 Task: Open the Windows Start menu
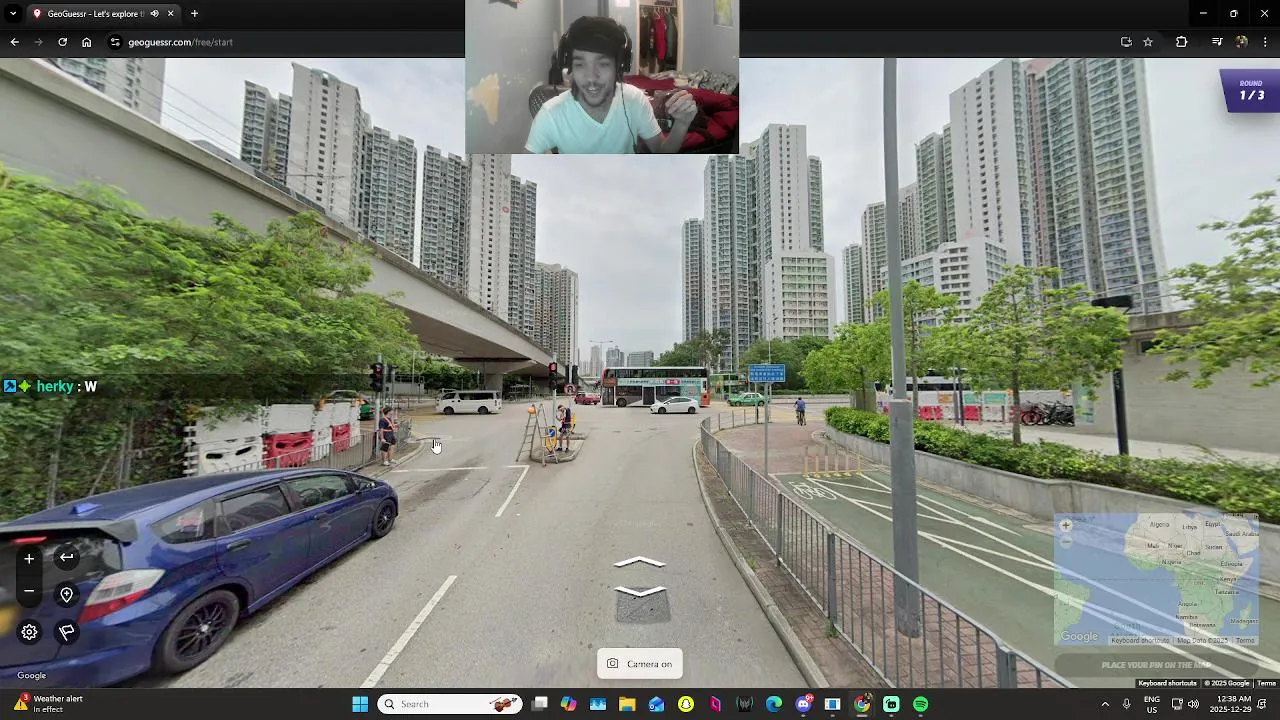[x=360, y=704]
